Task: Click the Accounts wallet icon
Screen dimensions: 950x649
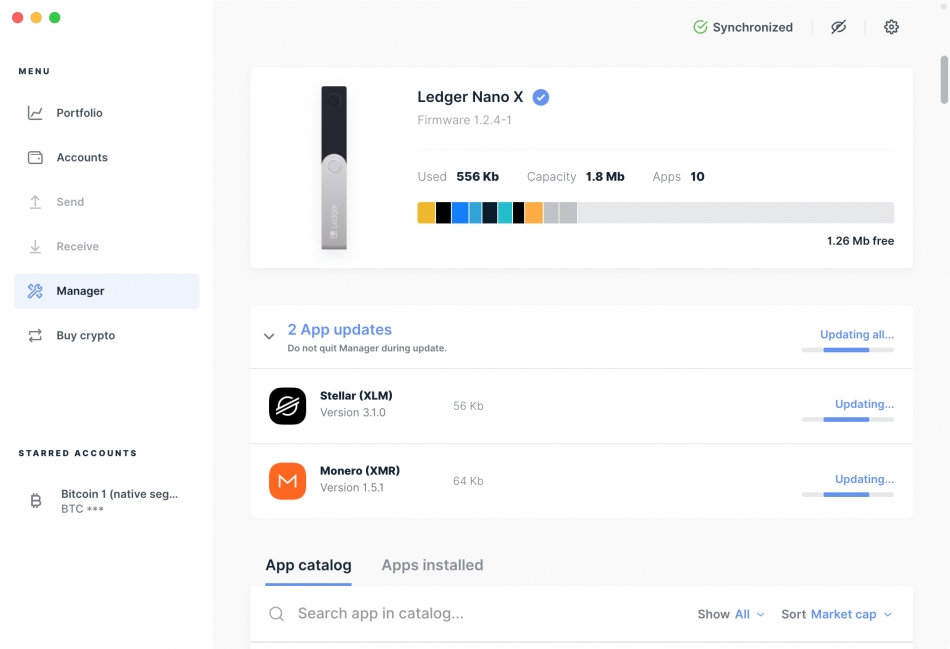Action: pos(35,158)
